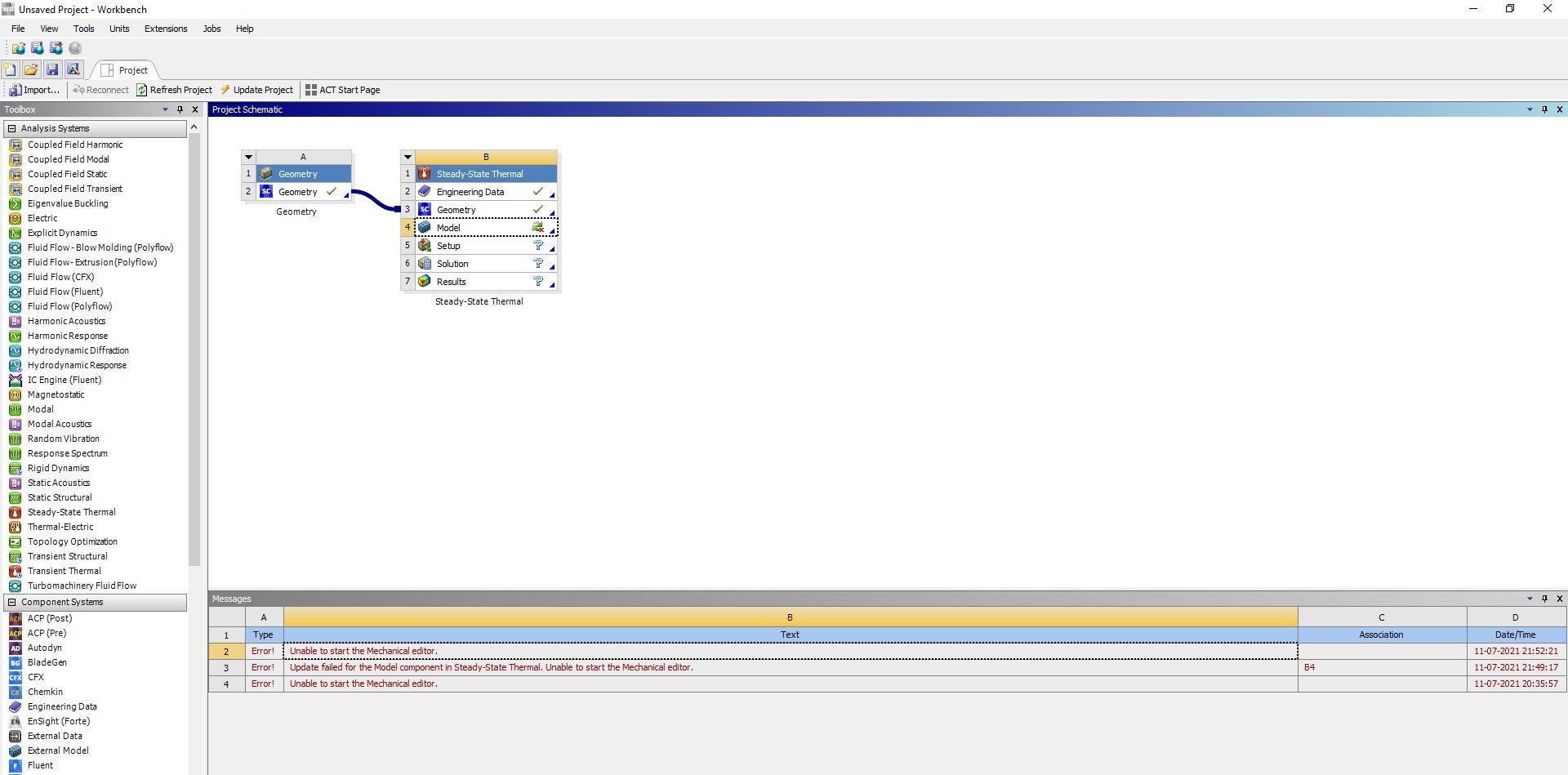Click the save-to-repository globe icon

(x=37, y=48)
